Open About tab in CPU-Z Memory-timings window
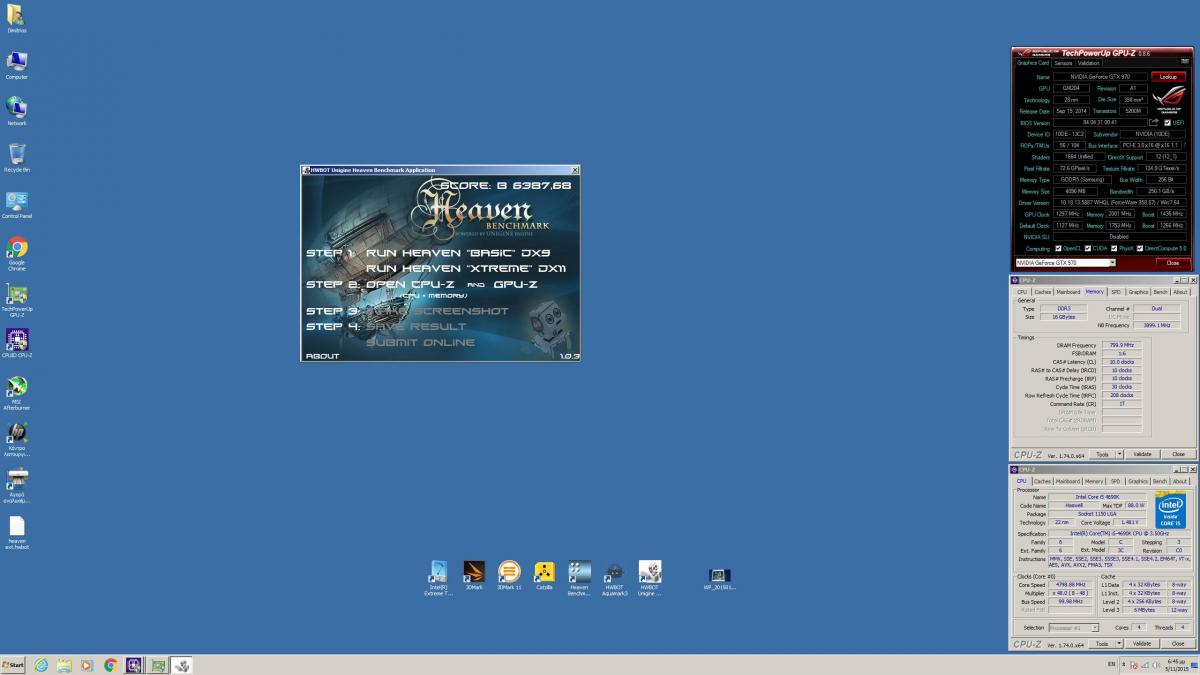 click(x=1180, y=292)
